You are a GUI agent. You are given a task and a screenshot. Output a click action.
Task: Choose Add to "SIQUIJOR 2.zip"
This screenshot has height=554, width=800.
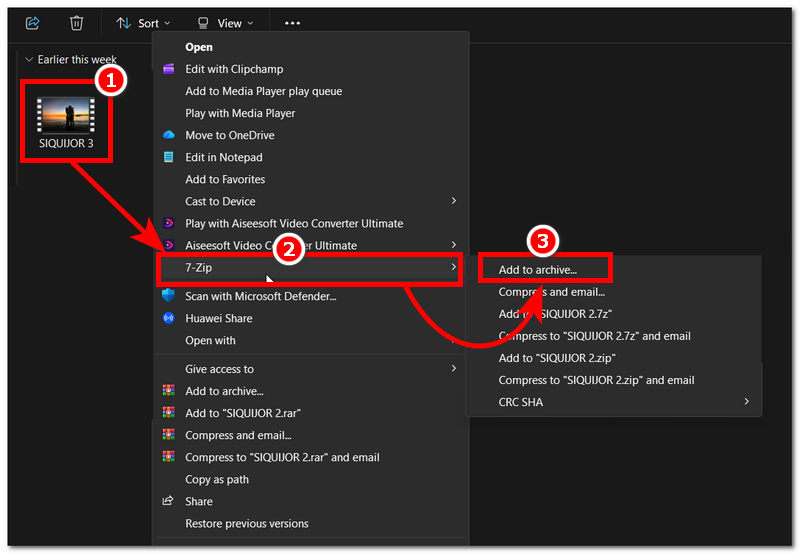[557, 358]
